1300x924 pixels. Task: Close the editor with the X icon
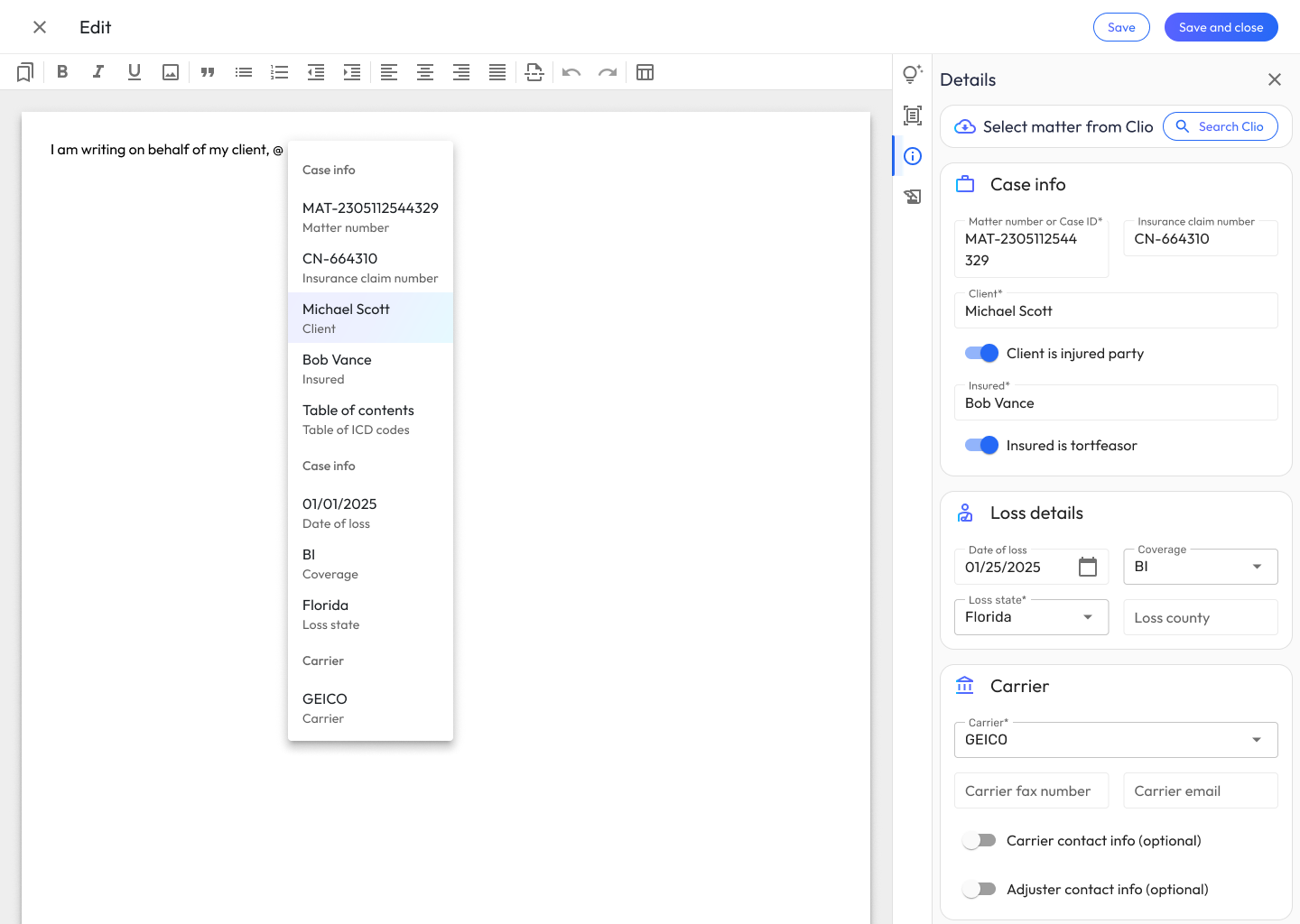click(x=40, y=27)
